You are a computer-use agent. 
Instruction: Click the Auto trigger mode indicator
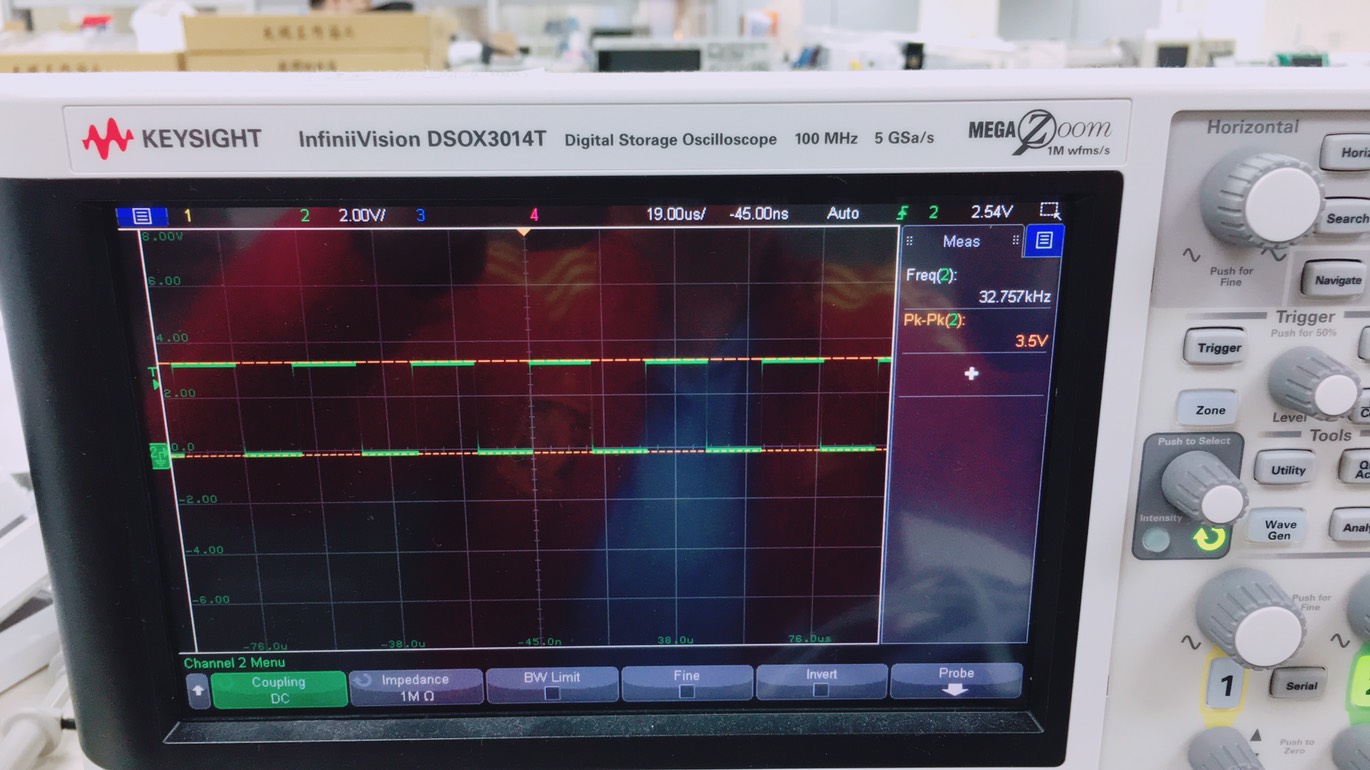pyautogui.click(x=843, y=213)
